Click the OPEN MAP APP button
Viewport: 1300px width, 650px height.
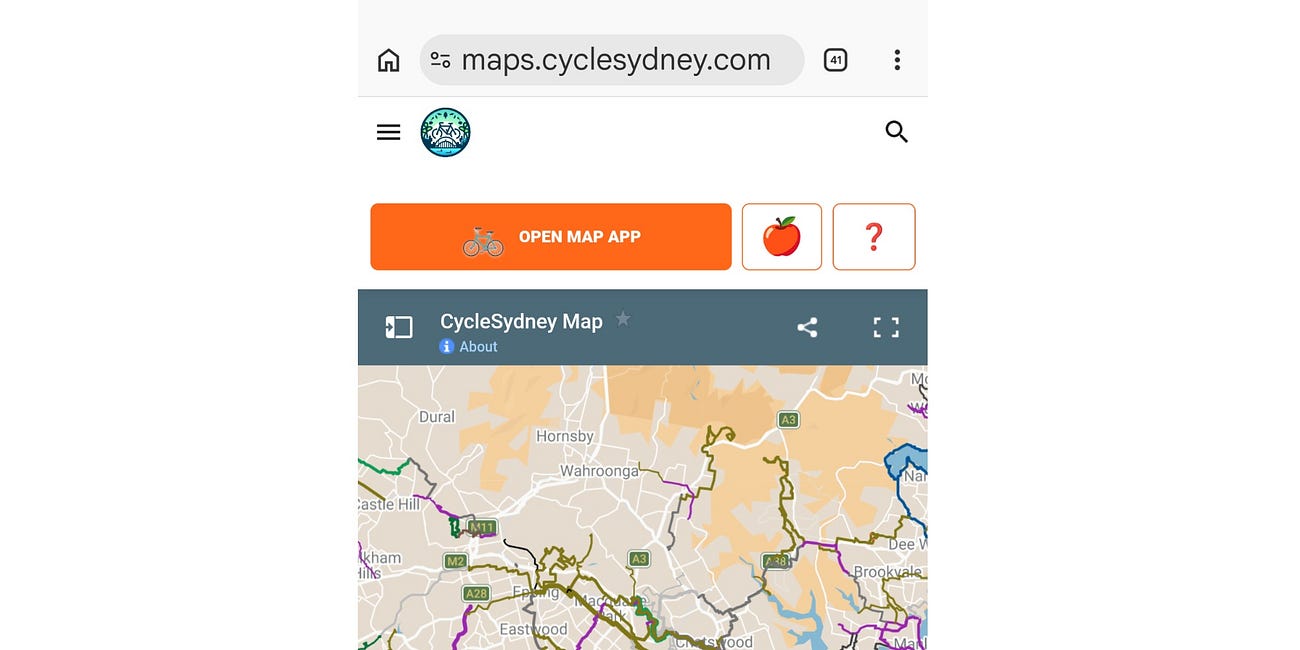coord(551,237)
